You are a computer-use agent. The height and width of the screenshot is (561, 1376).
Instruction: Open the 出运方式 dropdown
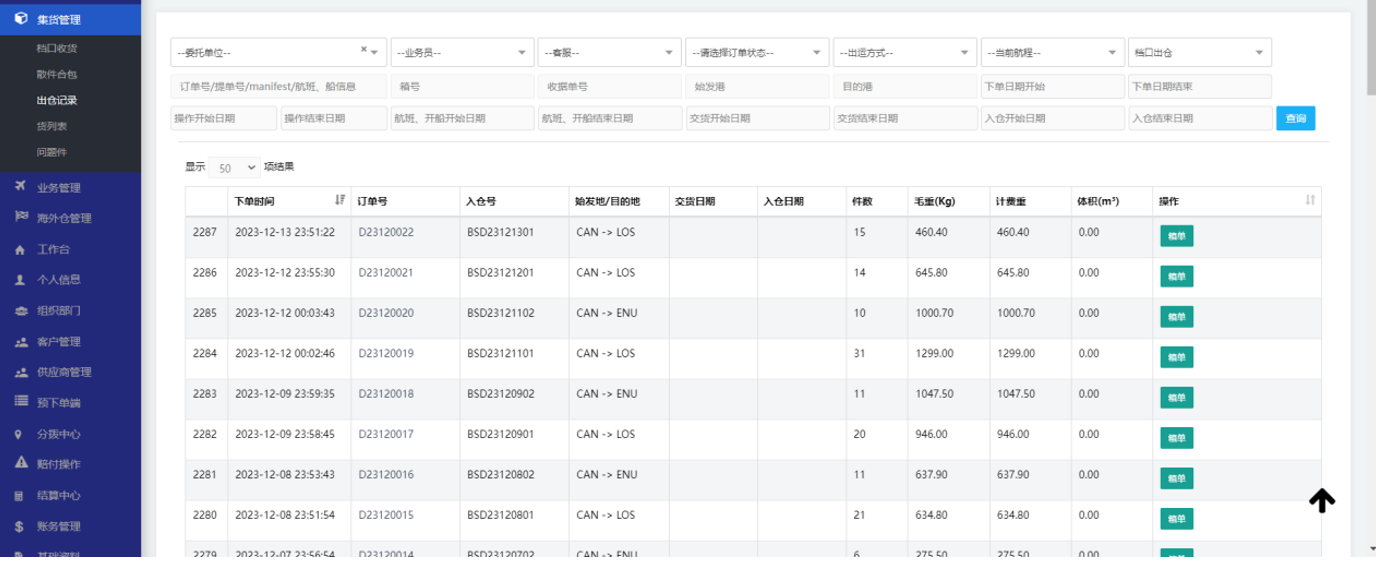(x=905, y=52)
